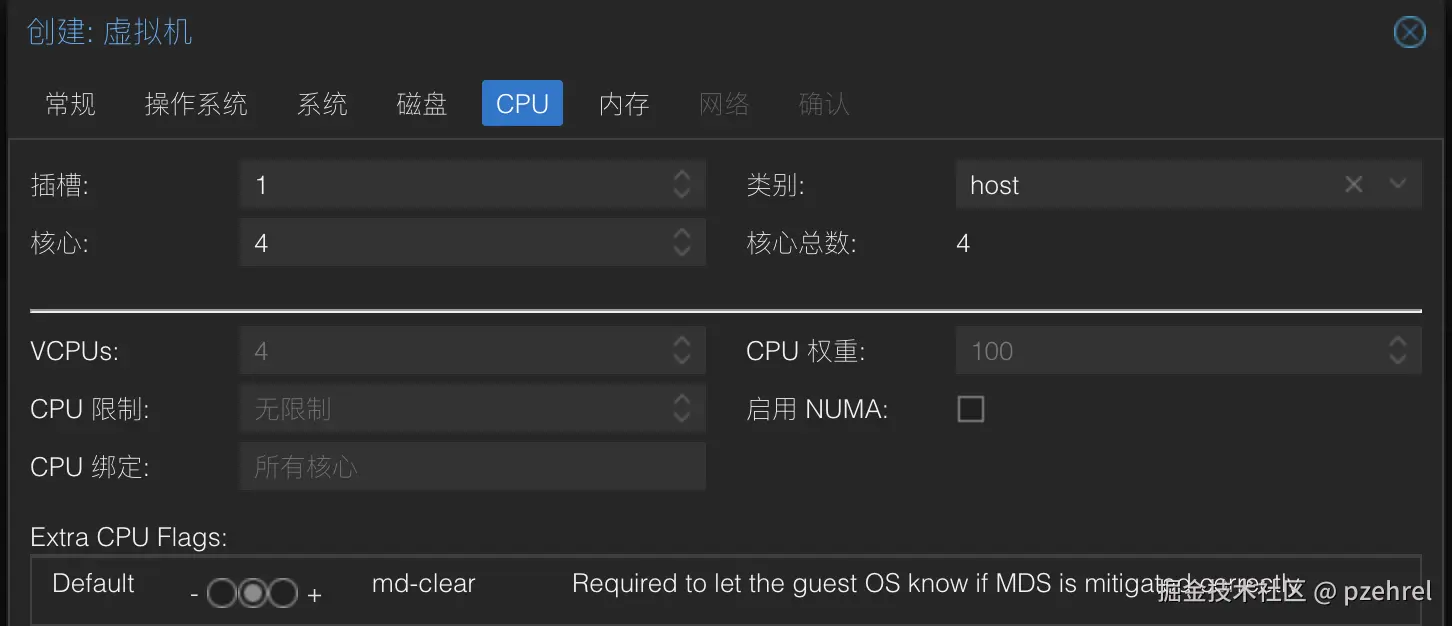
Task: Click the down spinner on CPU 权重 field
Action: (1397, 357)
